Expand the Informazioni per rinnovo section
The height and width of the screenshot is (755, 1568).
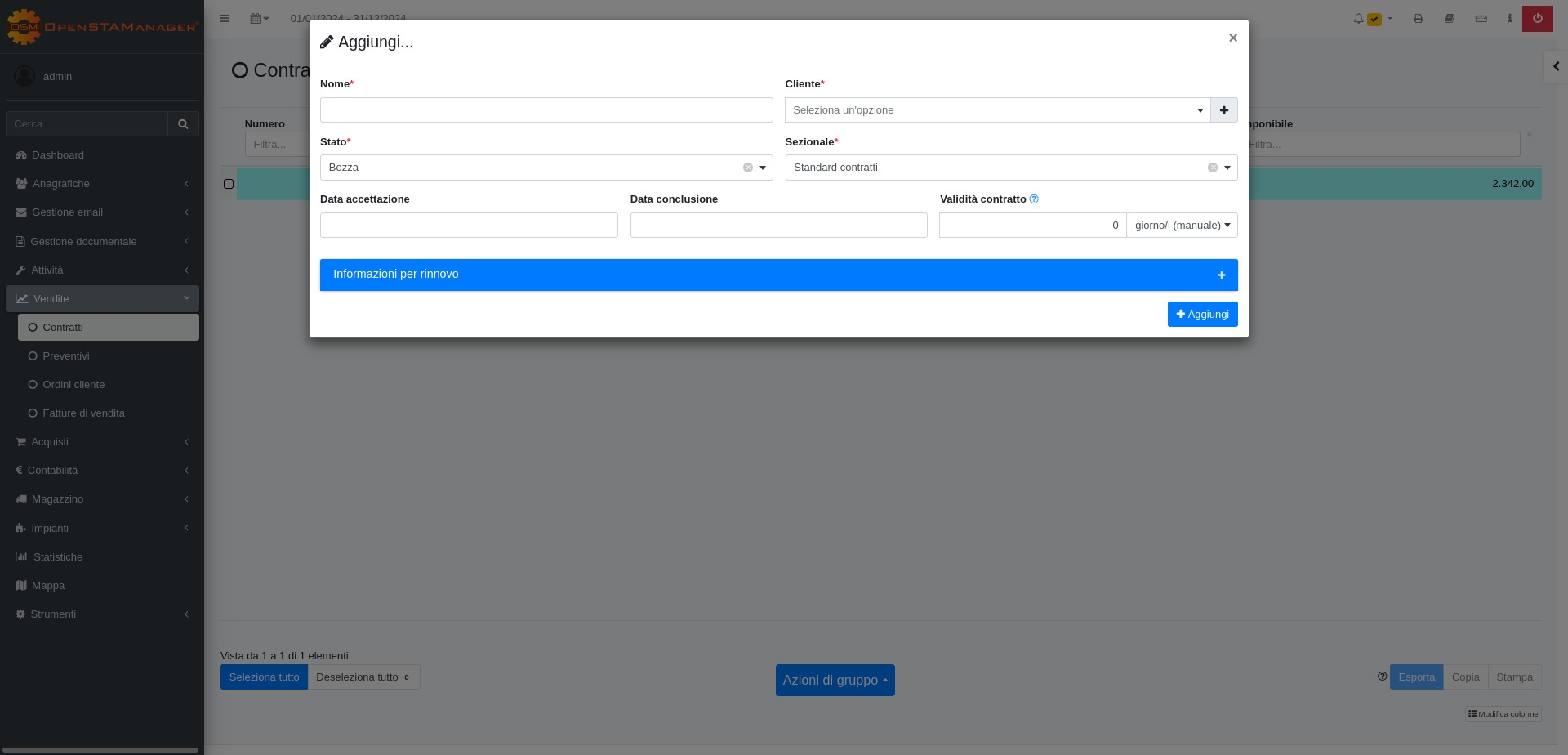point(777,275)
